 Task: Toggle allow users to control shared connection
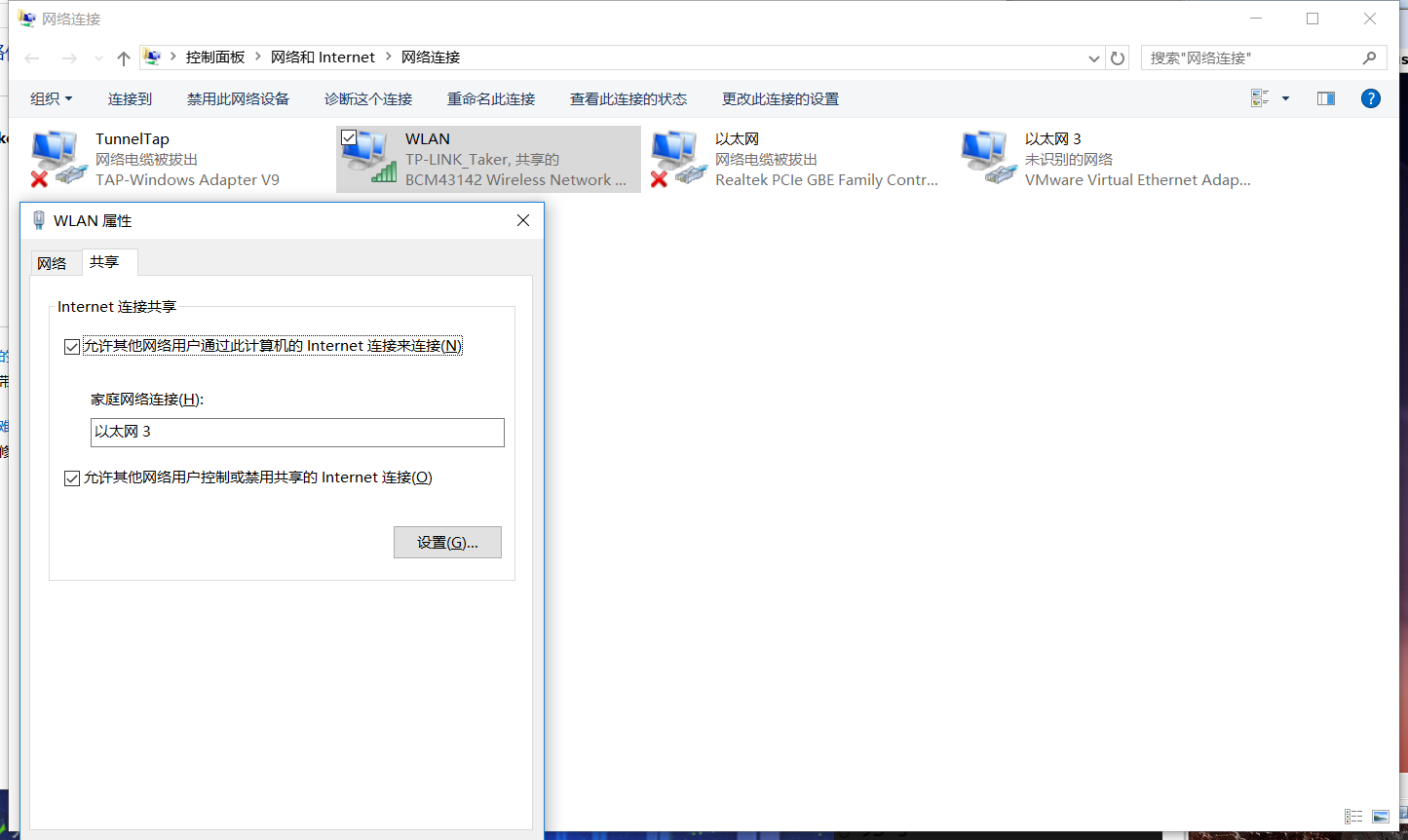(x=71, y=478)
